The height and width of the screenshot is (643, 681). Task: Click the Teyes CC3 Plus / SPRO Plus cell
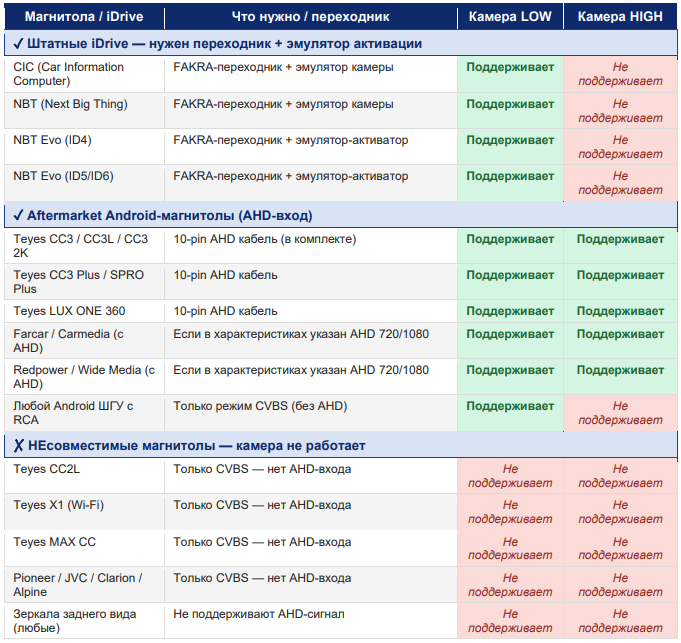[84, 282]
